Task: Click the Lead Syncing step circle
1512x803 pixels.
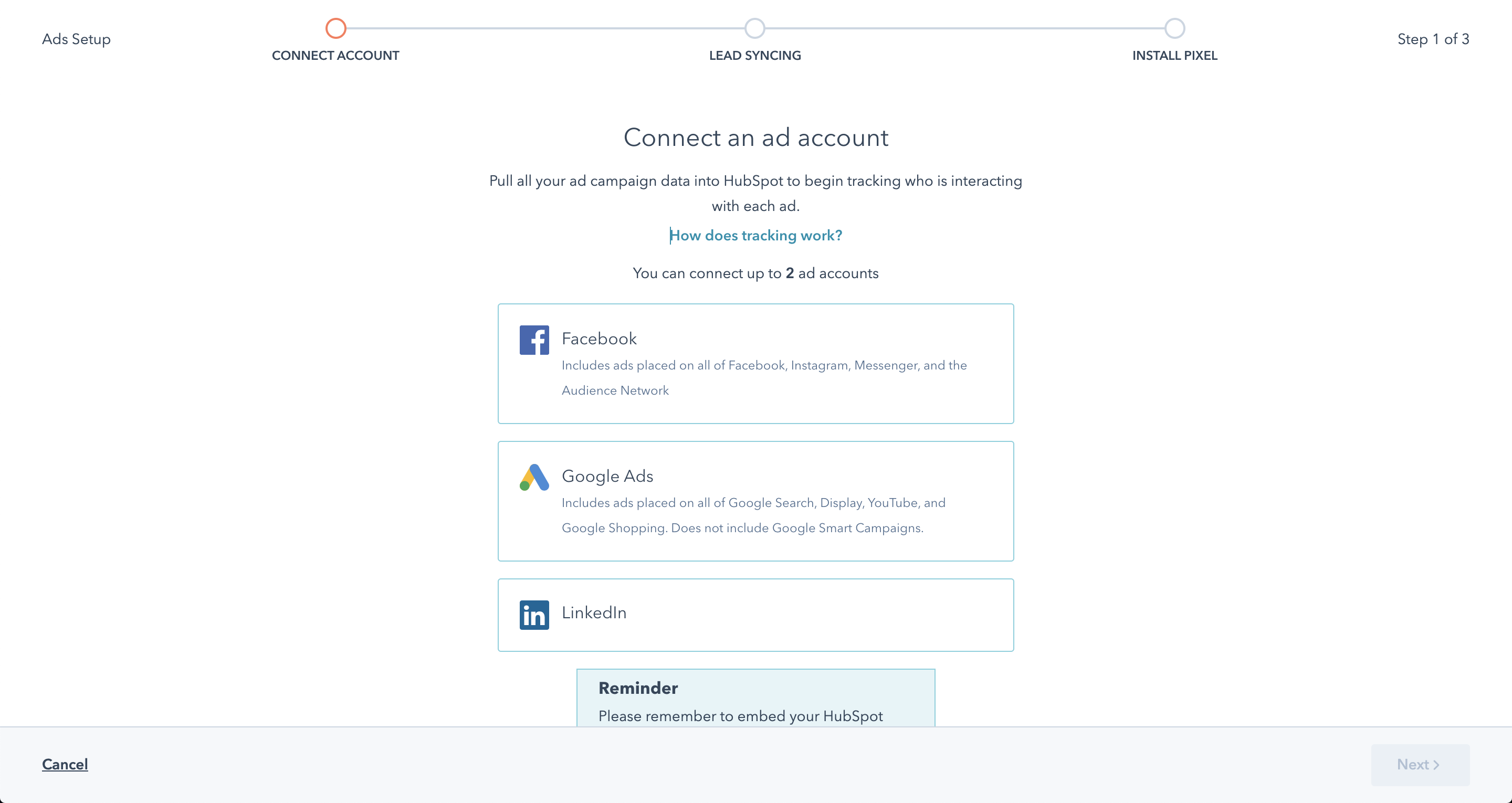Action: coord(755,28)
